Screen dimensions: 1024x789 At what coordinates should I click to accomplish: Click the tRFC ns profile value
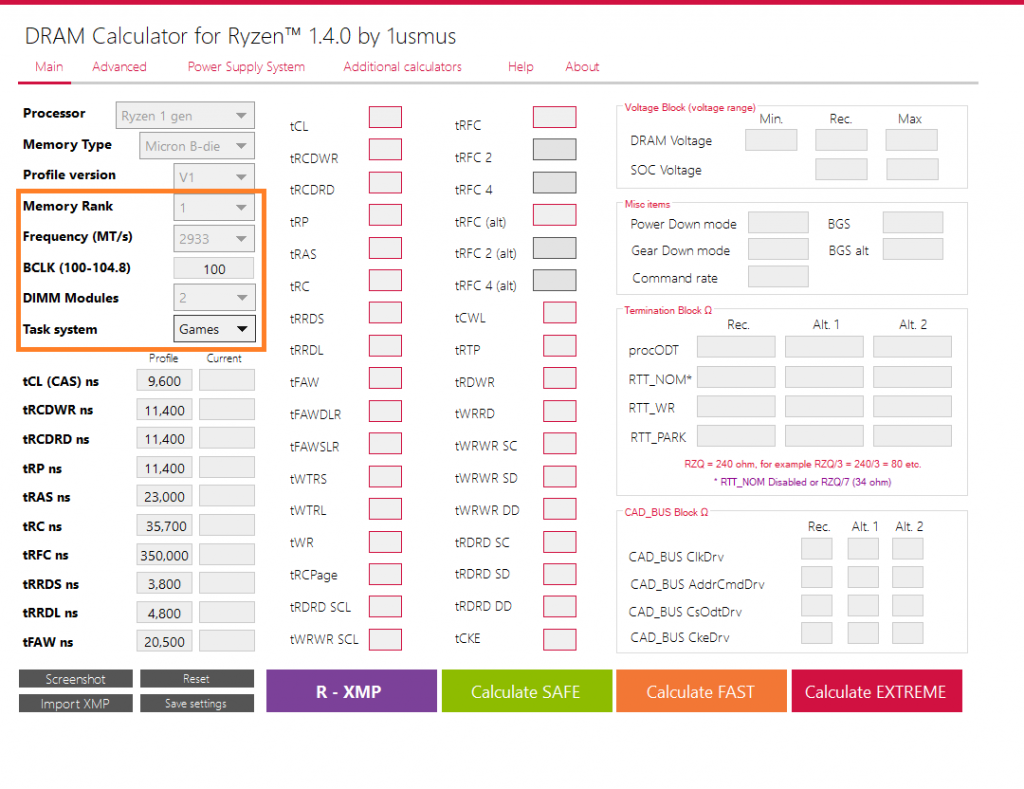pyautogui.click(x=165, y=555)
